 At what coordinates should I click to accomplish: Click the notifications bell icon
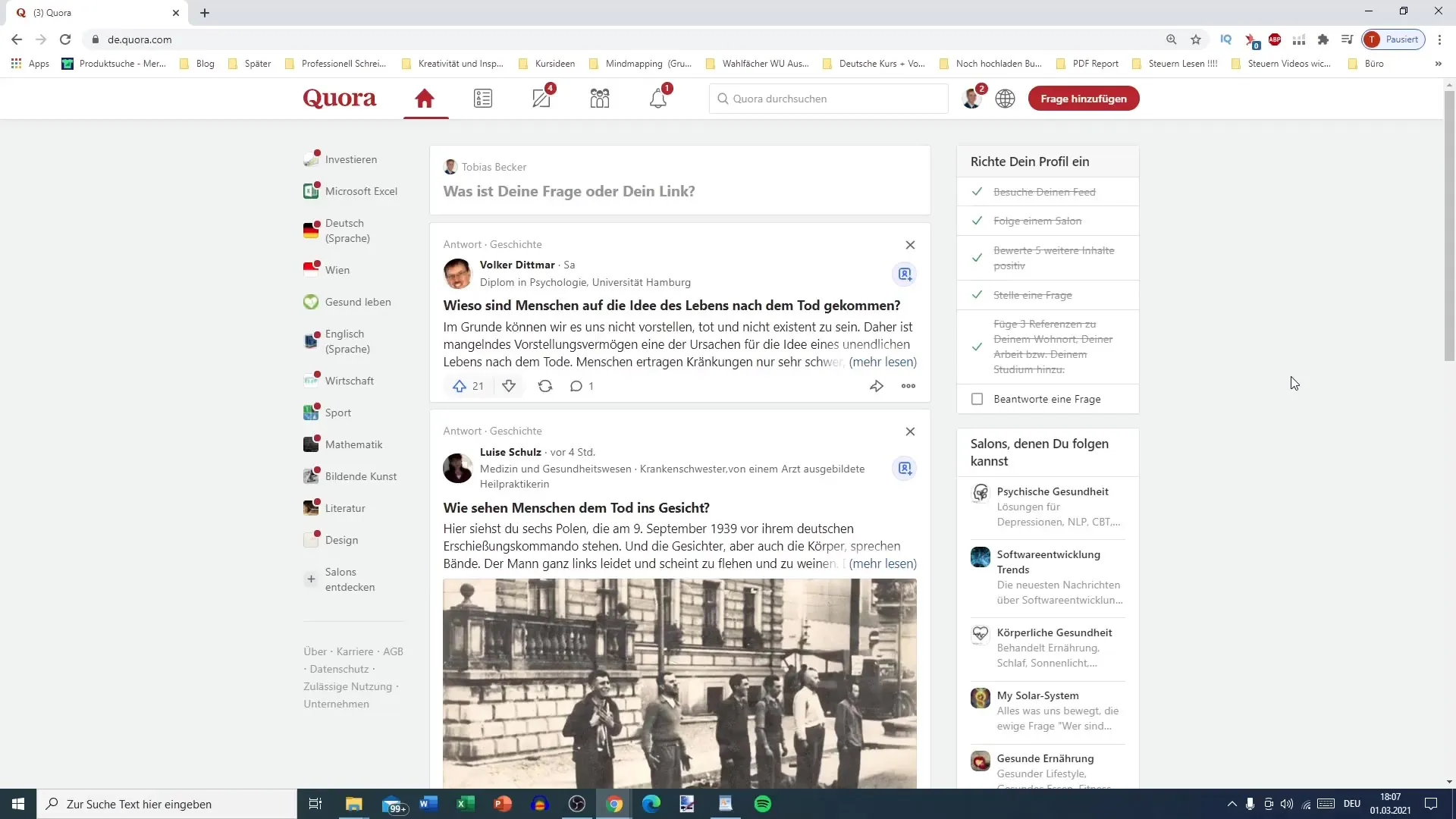click(658, 98)
